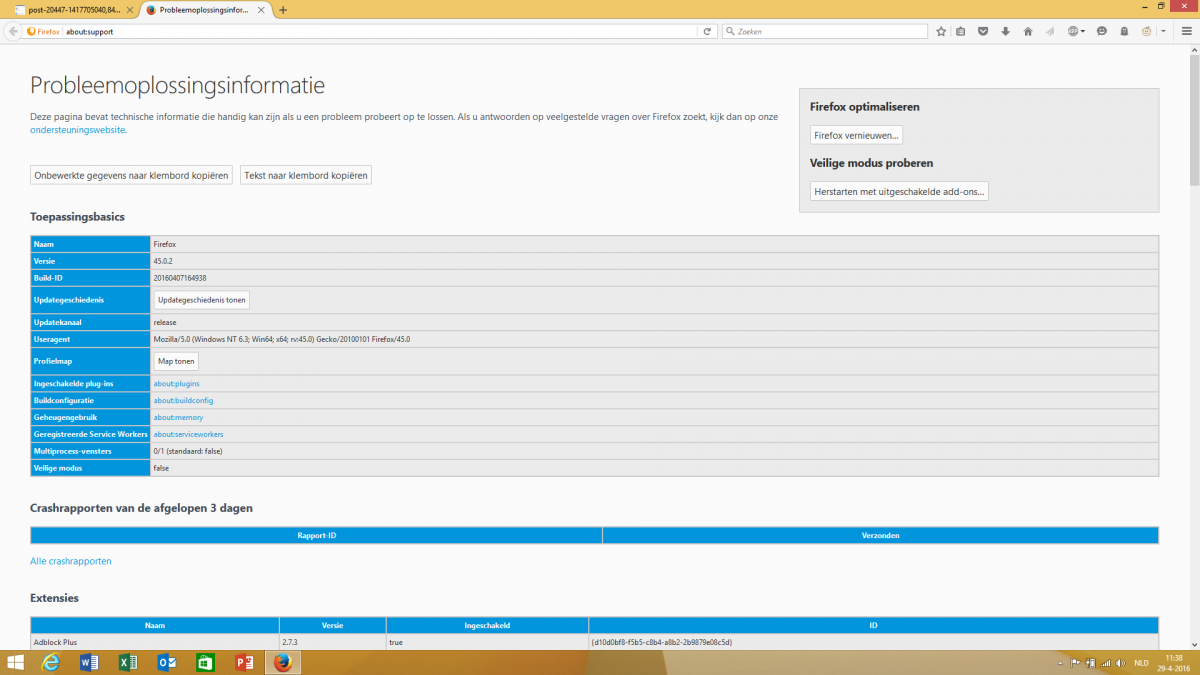The height and width of the screenshot is (675, 1200).
Task: Click Tekst naar klembord kopiëren button
Action: pyautogui.click(x=306, y=175)
